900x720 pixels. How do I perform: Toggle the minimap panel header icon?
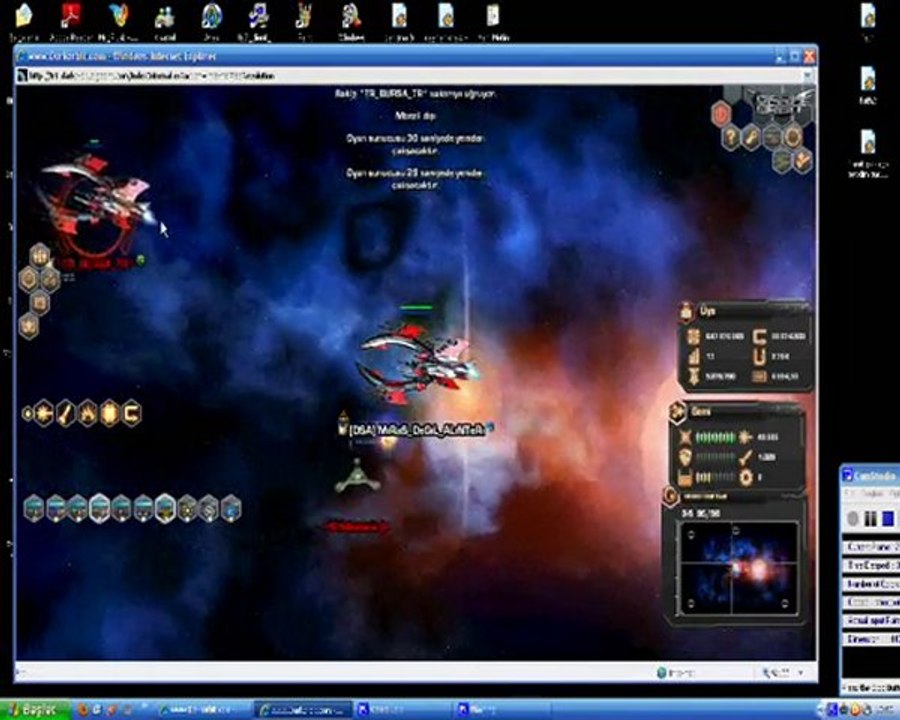tap(671, 496)
